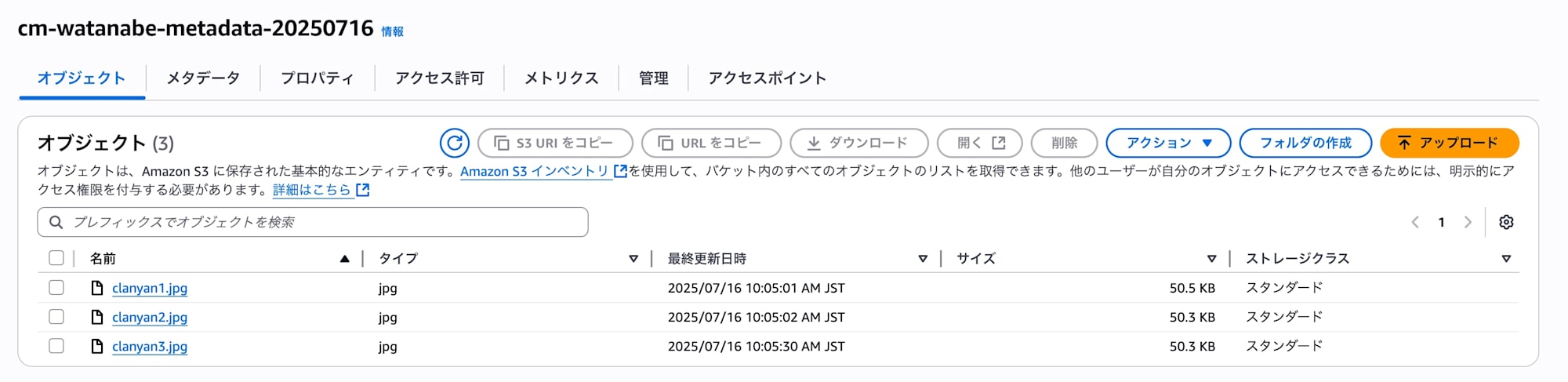Click the file icon beside clanyan3.jpg
1568x382 pixels.
pos(97,346)
